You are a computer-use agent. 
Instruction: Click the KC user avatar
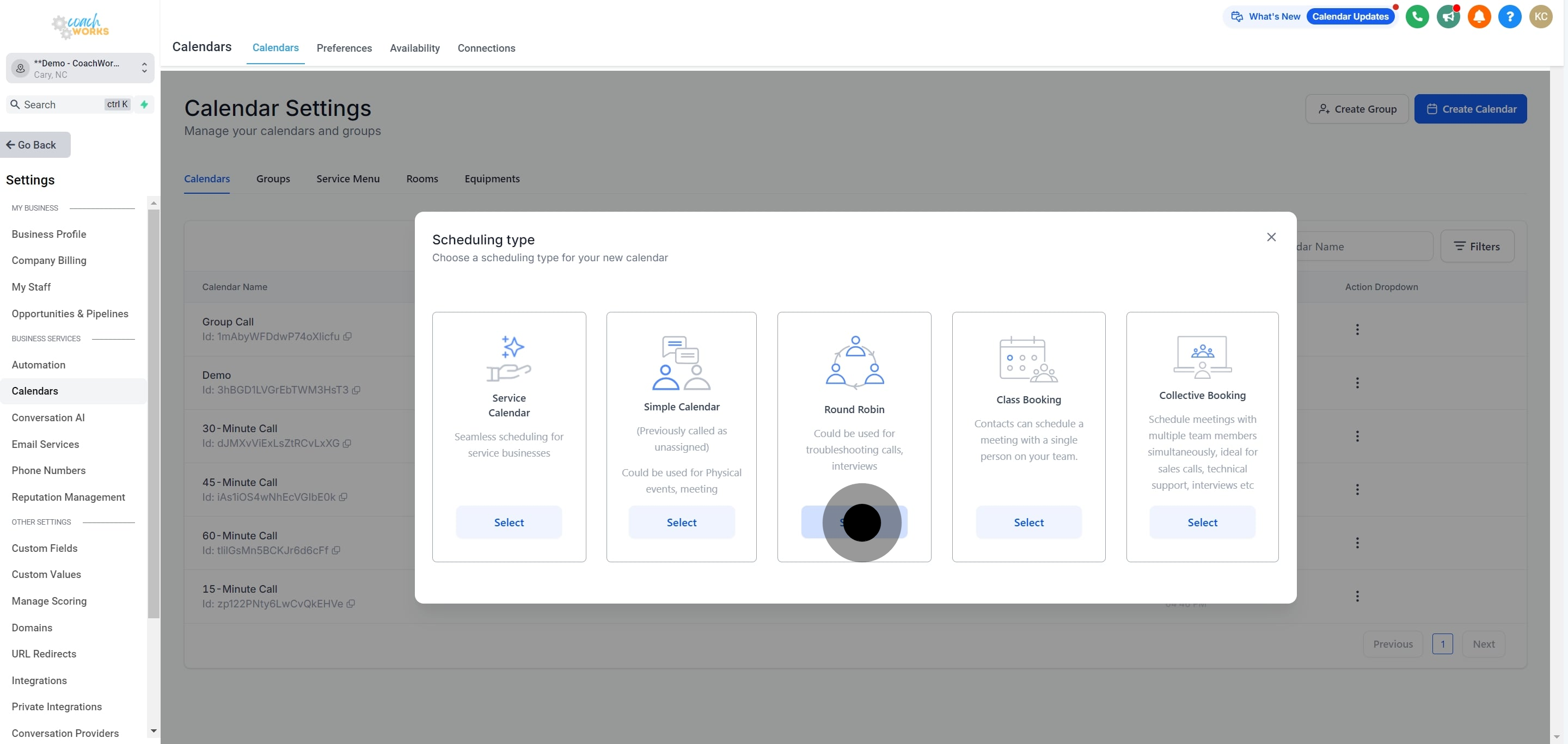point(1541,16)
